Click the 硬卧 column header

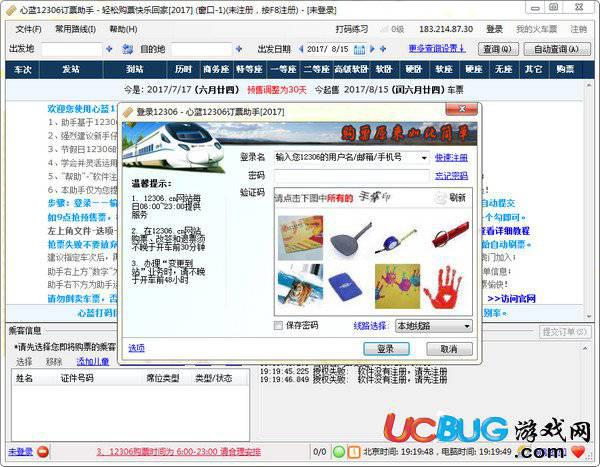tap(414, 69)
